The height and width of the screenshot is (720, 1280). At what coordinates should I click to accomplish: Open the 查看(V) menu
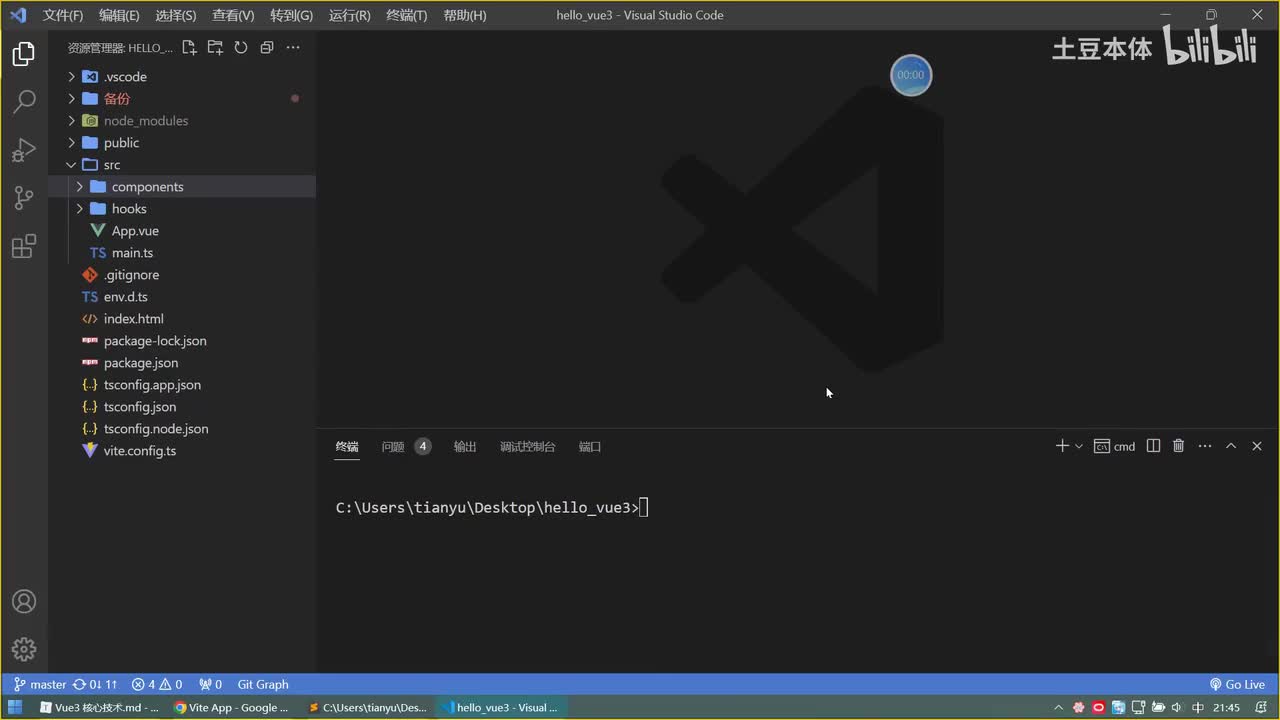[233, 15]
